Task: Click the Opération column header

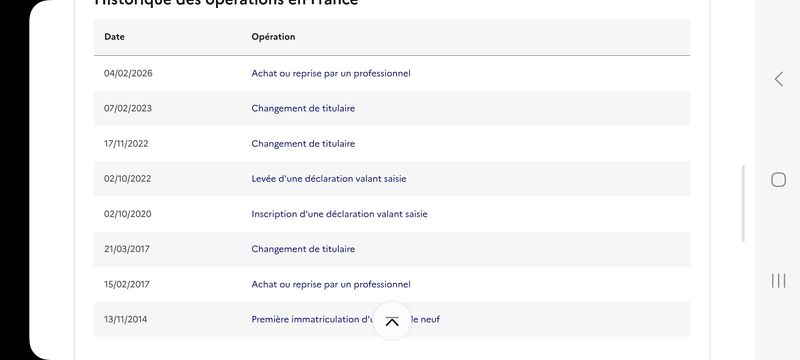Action: (x=273, y=37)
